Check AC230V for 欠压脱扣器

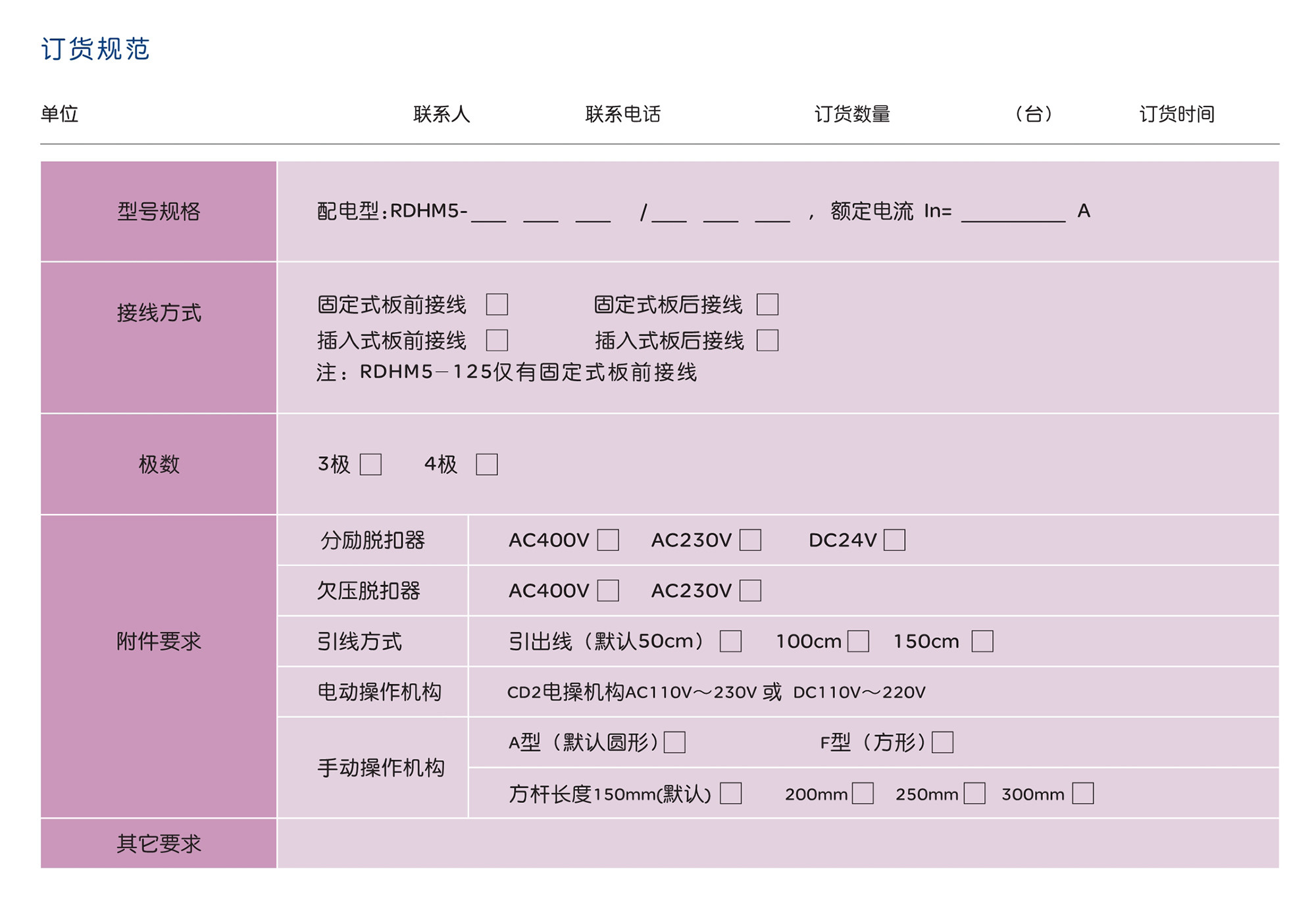coord(750,590)
